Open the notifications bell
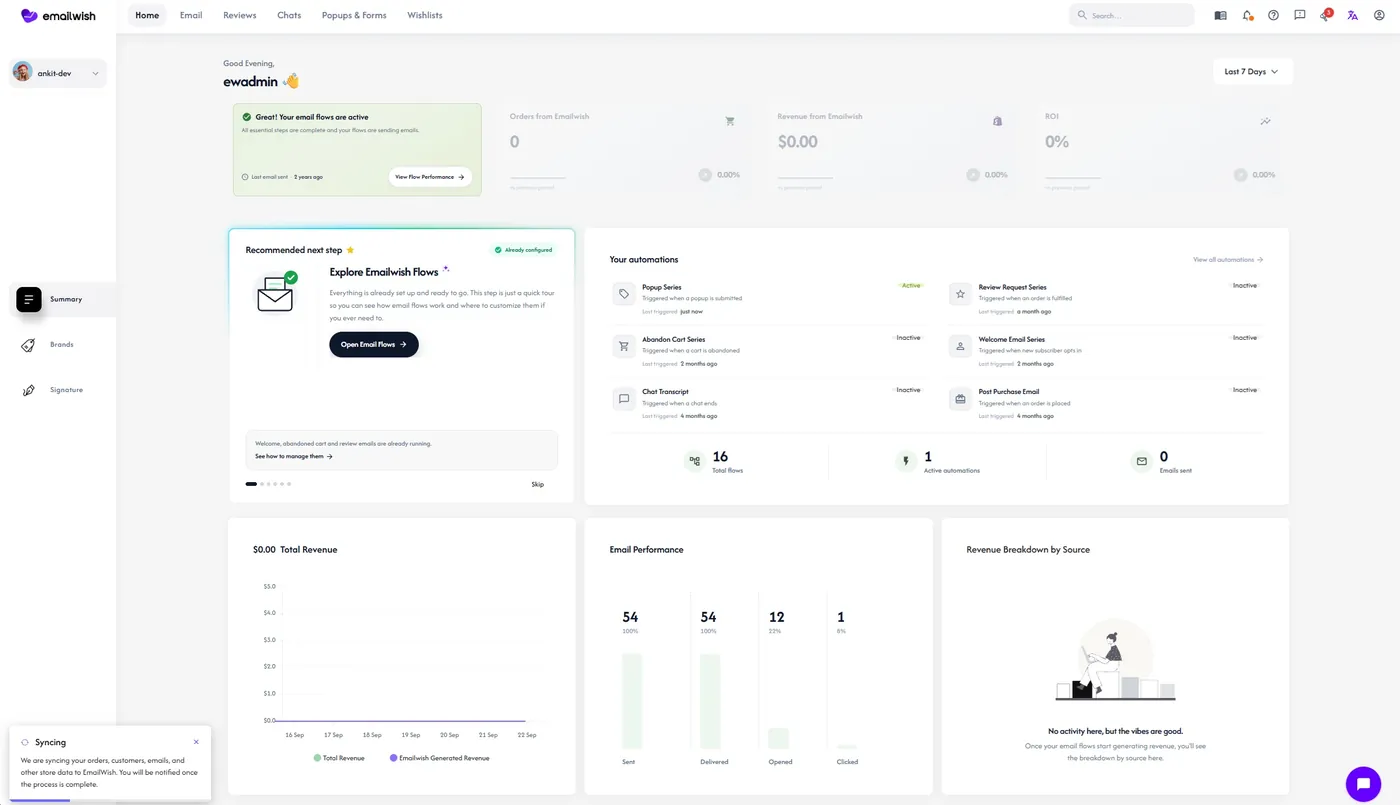Screen dimensions: 1400x805 tap(1247, 16)
